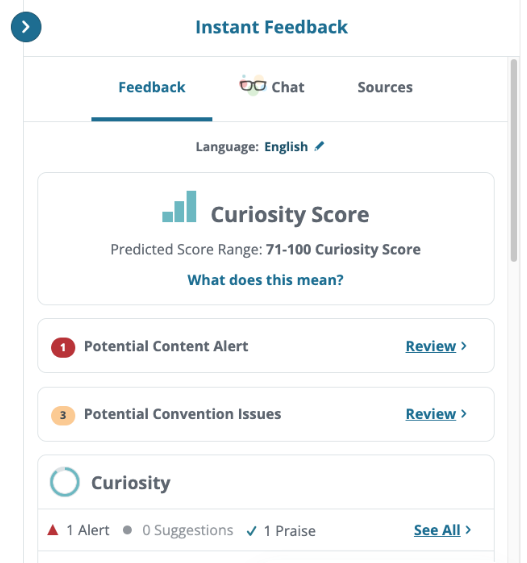This screenshot has width=527, height=563.
Task: Collapse the Instant Feedback panel with arrow button
Action: pos(26,27)
